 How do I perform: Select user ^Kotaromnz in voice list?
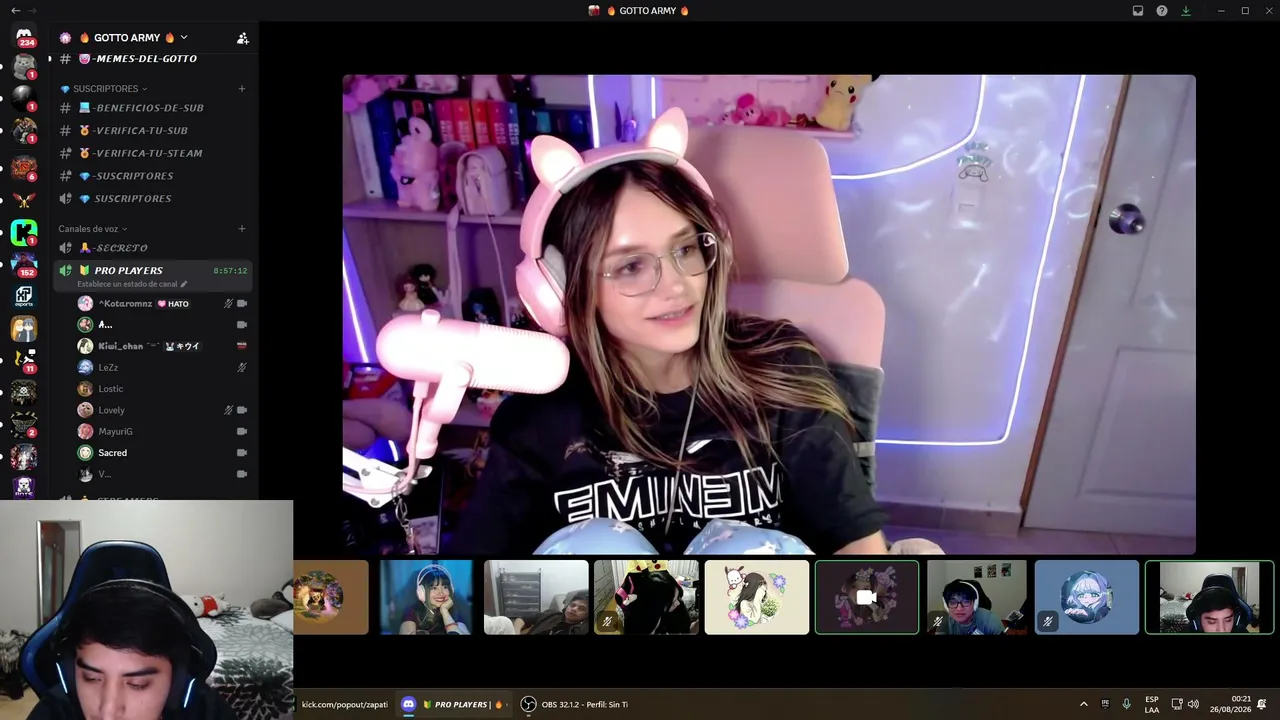tap(162, 303)
